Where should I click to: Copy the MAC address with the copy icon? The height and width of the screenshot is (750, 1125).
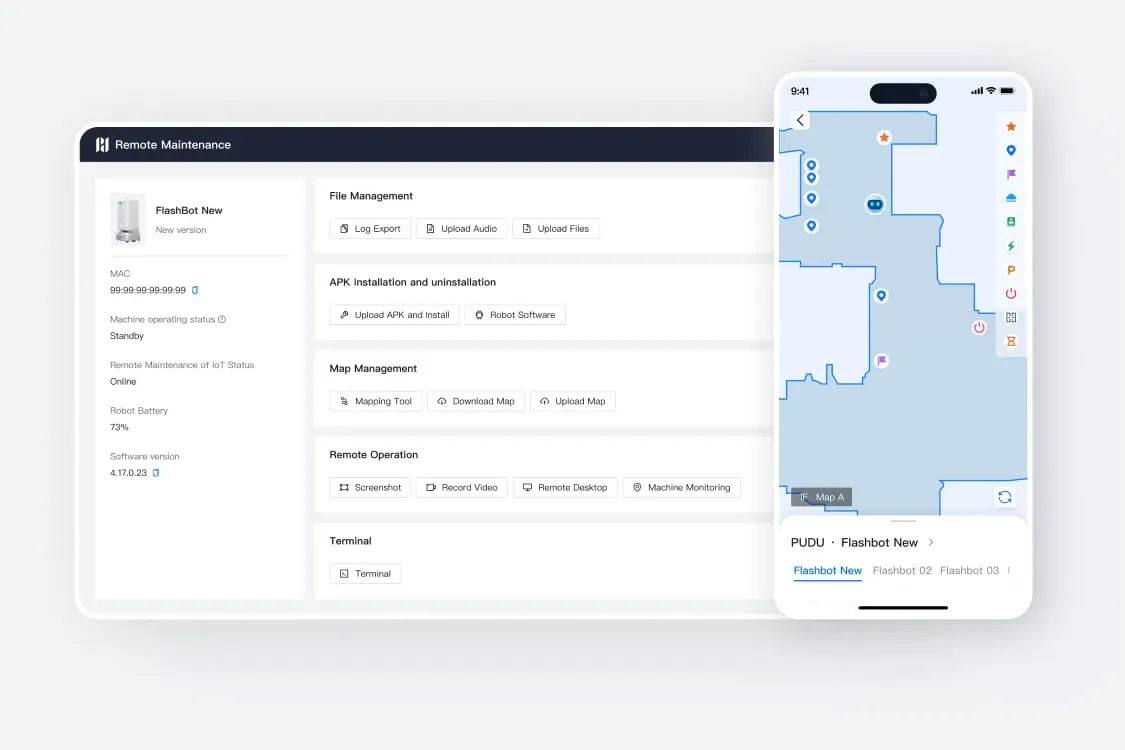pos(195,290)
